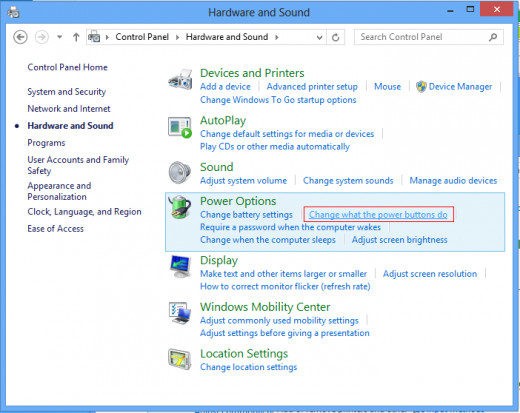
Task: Click Change when the computer sleeps
Action: [268, 240]
